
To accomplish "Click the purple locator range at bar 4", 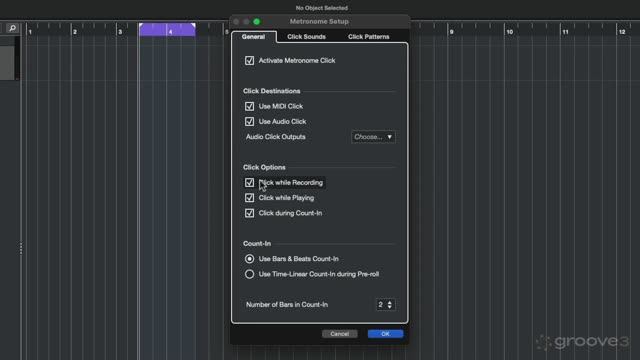I will pos(167,29).
